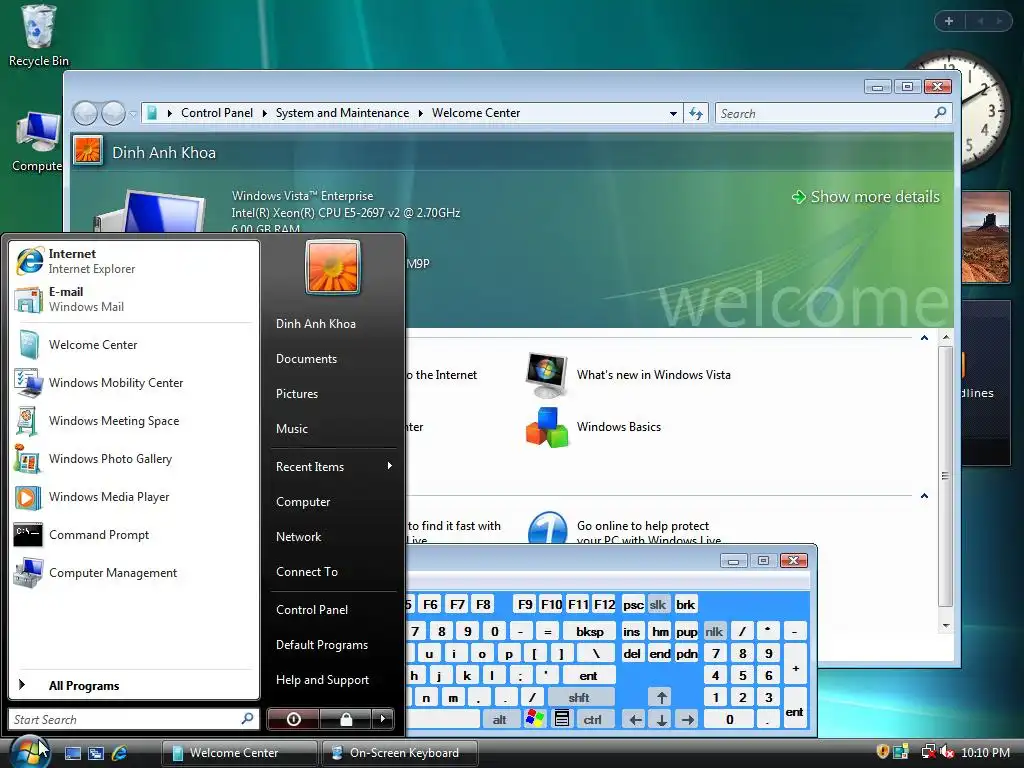Click Go online to help protect item
This screenshot has height=768, width=1024.
coord(625,529)
